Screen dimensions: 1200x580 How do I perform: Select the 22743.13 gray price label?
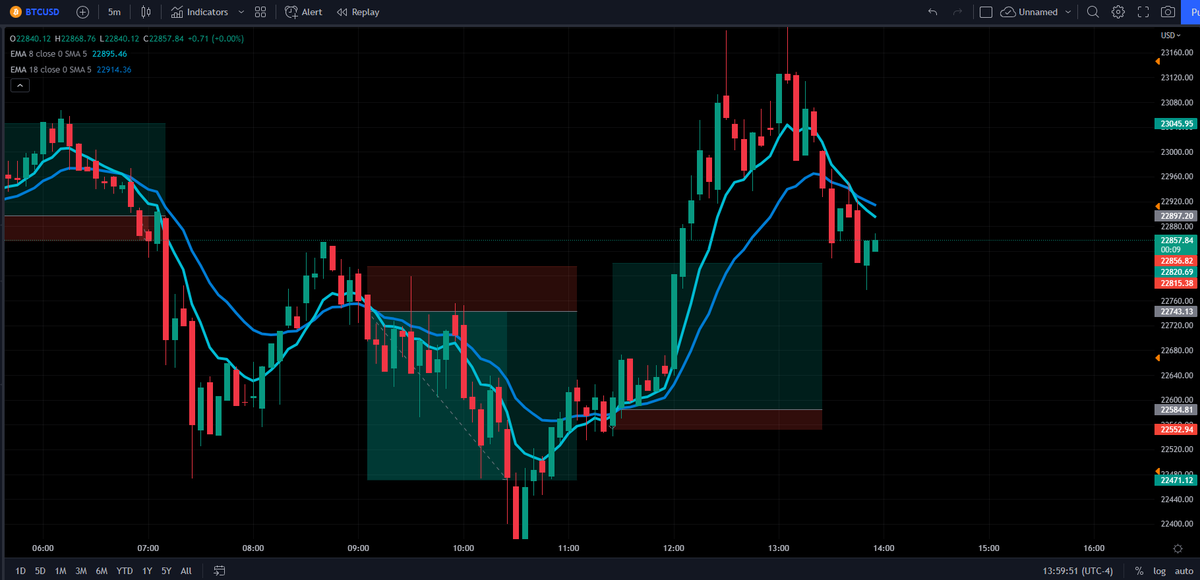click(x=1176, y=311)
